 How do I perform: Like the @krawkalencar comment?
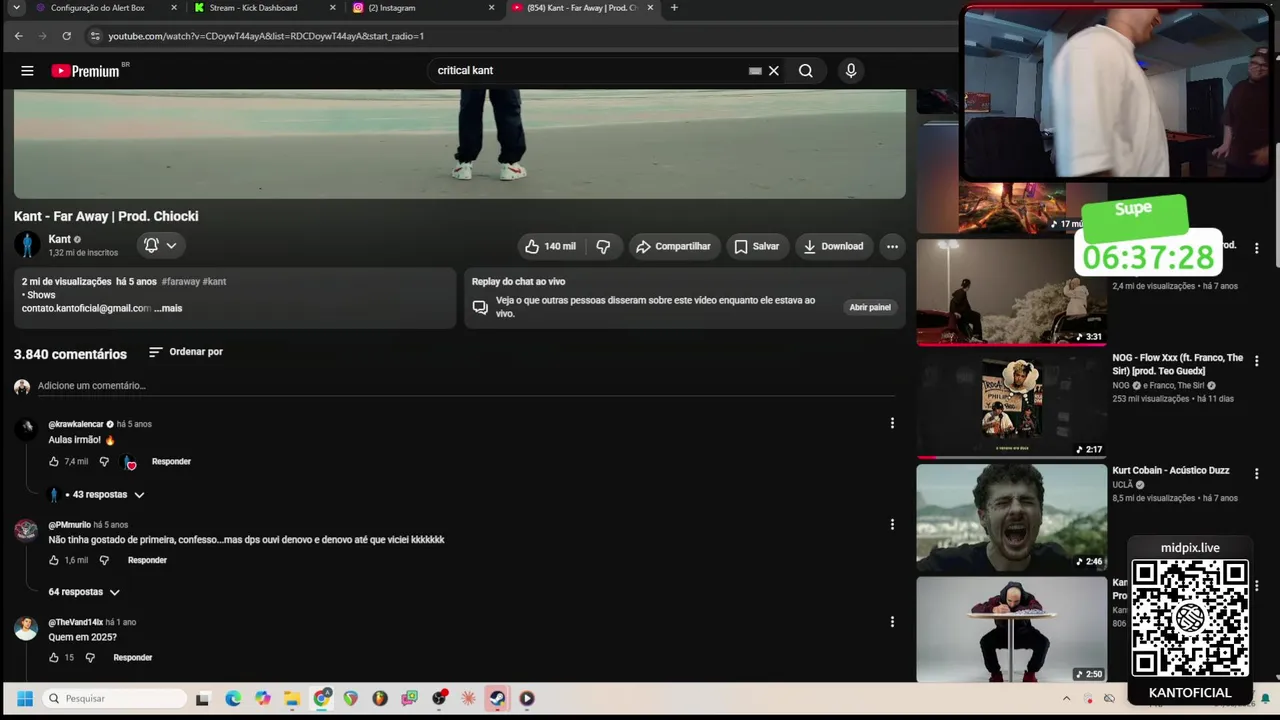54,461
